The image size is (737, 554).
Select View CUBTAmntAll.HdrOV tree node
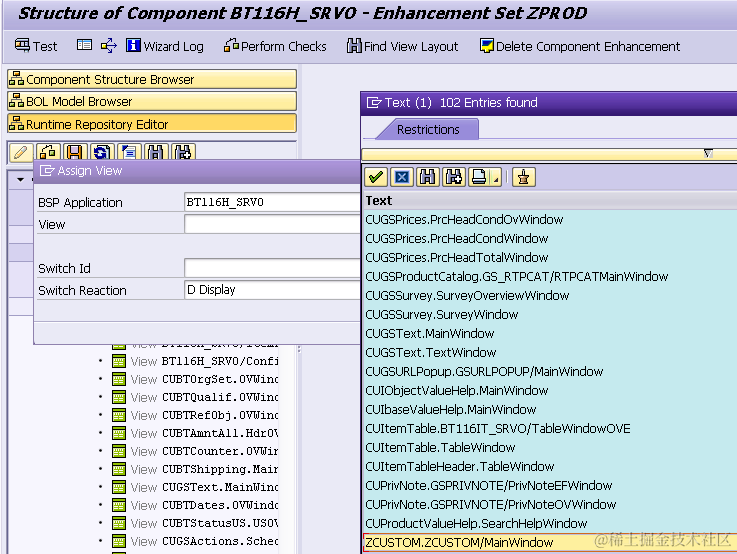click(195, 433)
